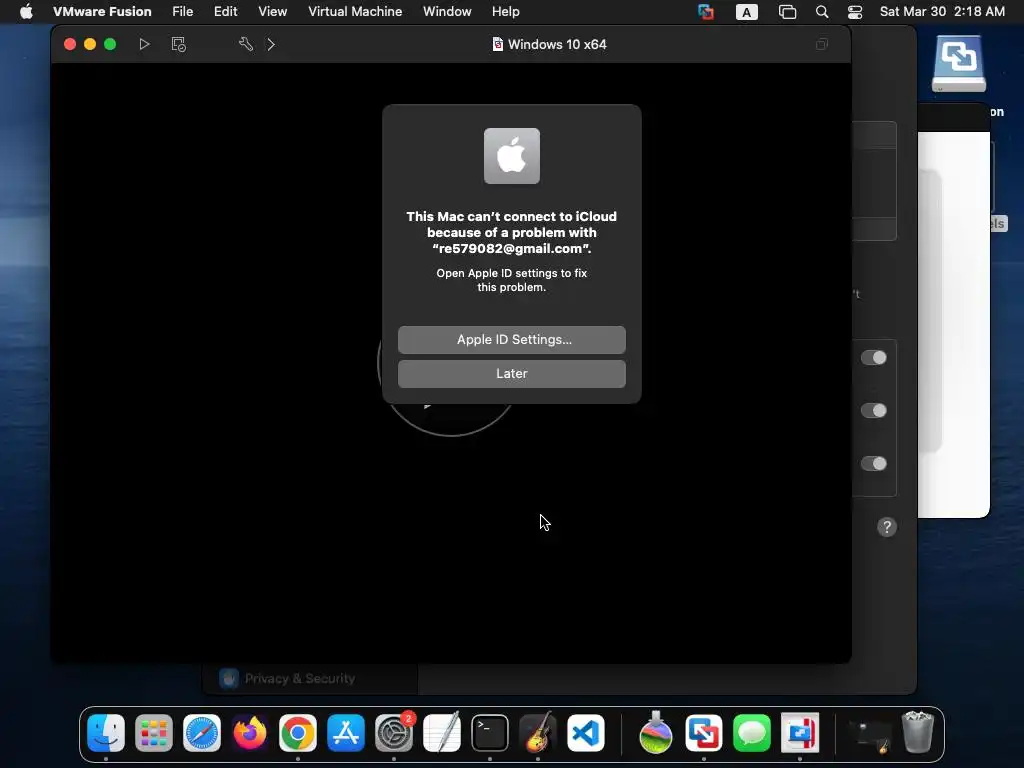Open the snapshots manager icon in the toolbar
The height and width of the screenshot is (768, 1024).
point(178,44)
